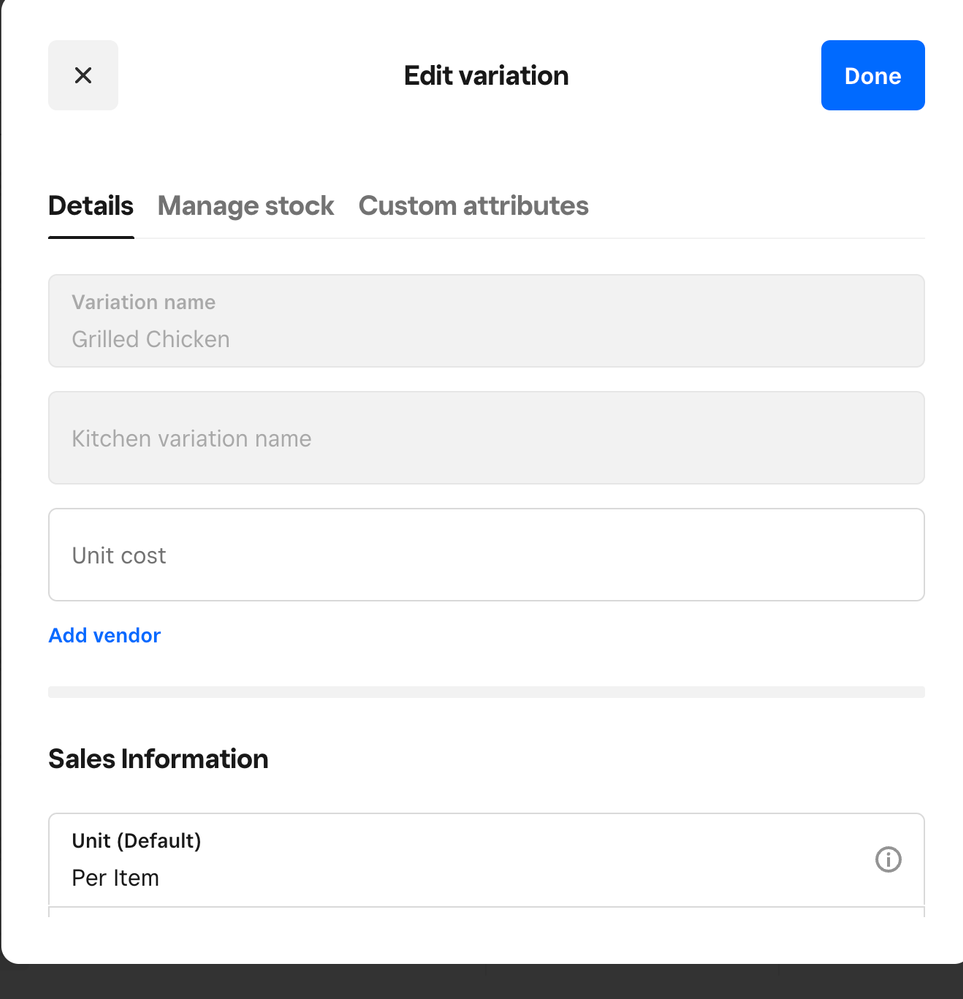Select the Per Item unit value
The height and width of the screenshot is (999, 963).
[116, 878]
